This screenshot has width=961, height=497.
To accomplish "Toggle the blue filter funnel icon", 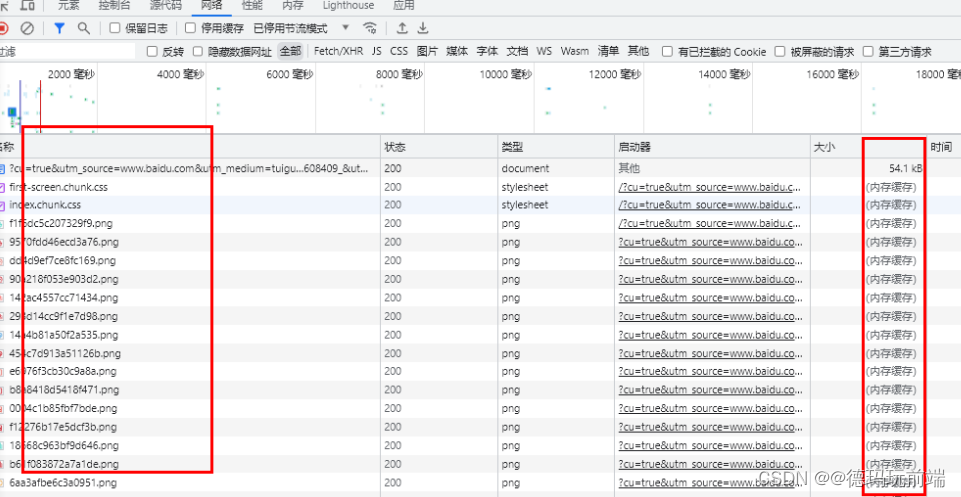I will point(59,28).
